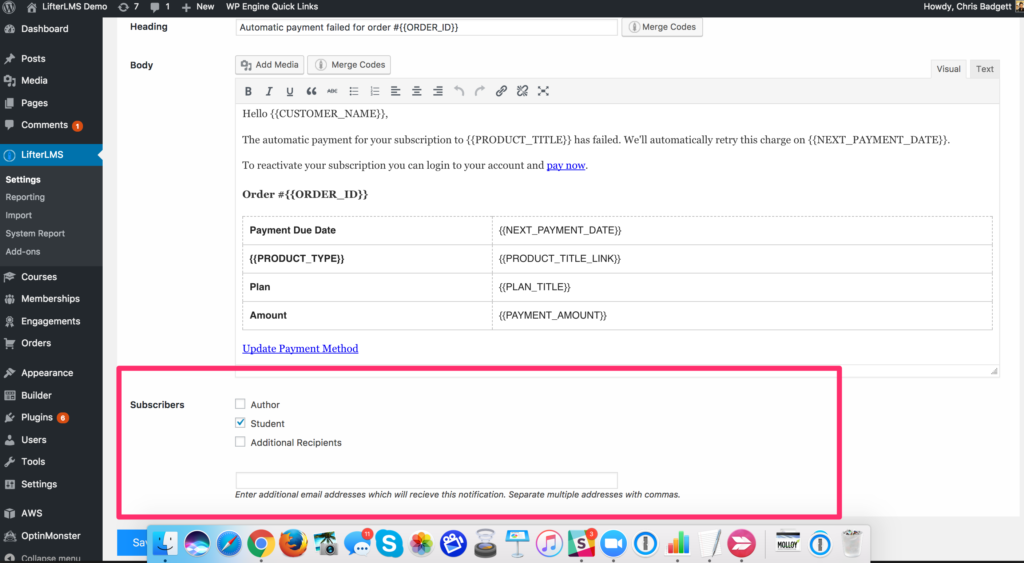This screenshot has width=1024, height=563.
Task: Focus the Heading input field
Action: click(x=426, y=27)
